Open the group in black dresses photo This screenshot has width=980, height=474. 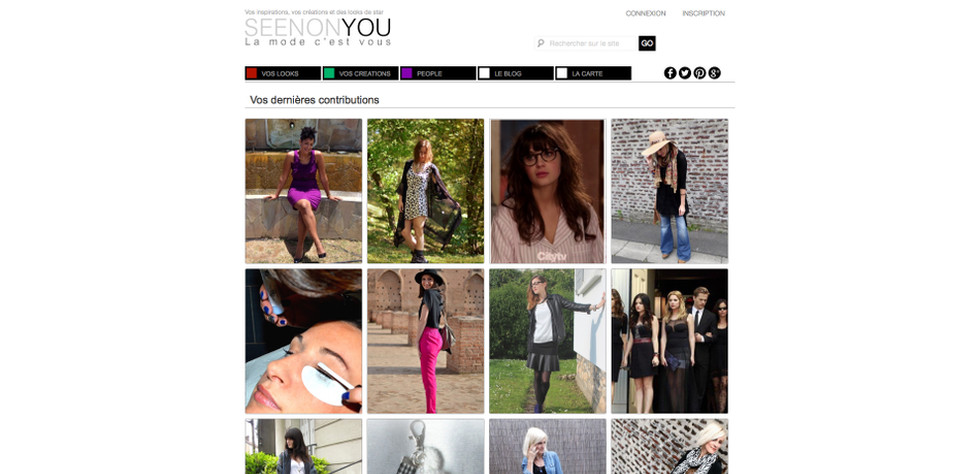(x=669, y=341)
